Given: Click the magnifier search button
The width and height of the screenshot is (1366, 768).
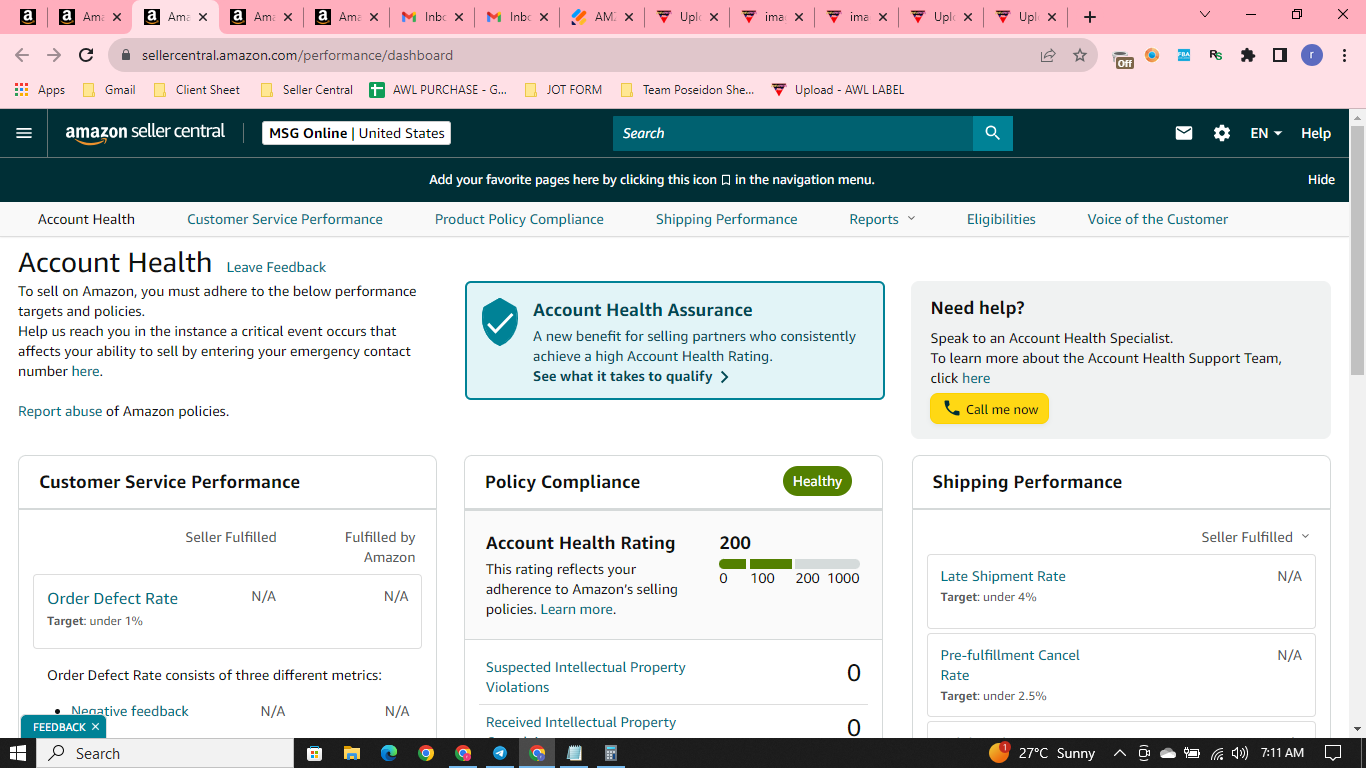Looking at the screenshot, I should 992,133.
